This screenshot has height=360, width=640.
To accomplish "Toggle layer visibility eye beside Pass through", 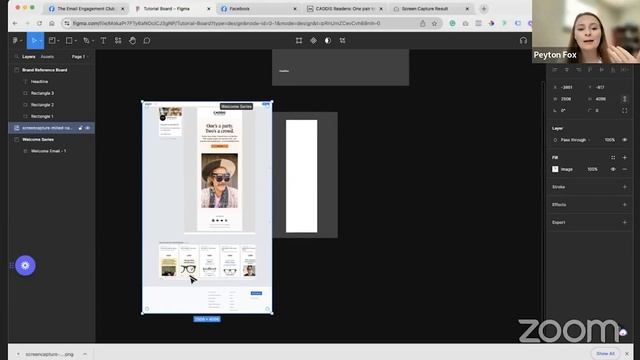I will [x=624, y=140].
